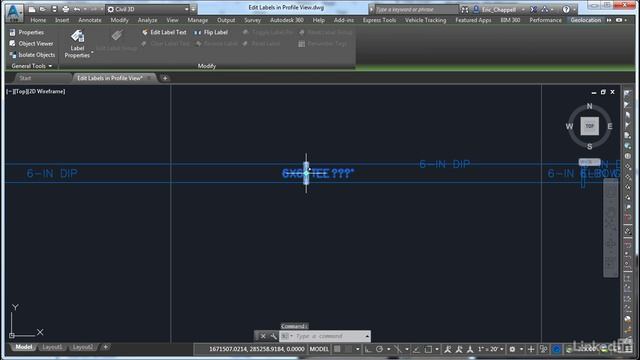The image size is (640, 360).
Task: Click the Type a keyword or phrase search box
Action: click(416, 9)
